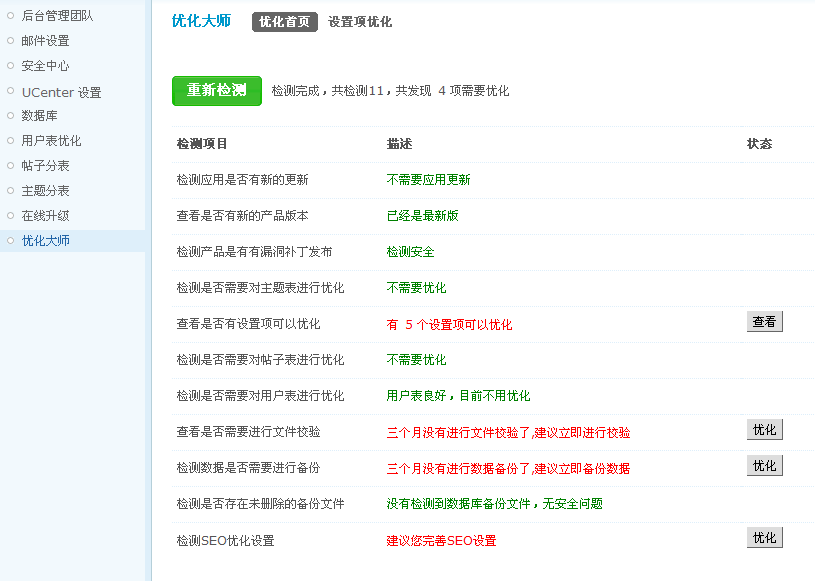Click 检测产品是有有漏洞补丁发布 row label
815x581 pixels.
254,252
